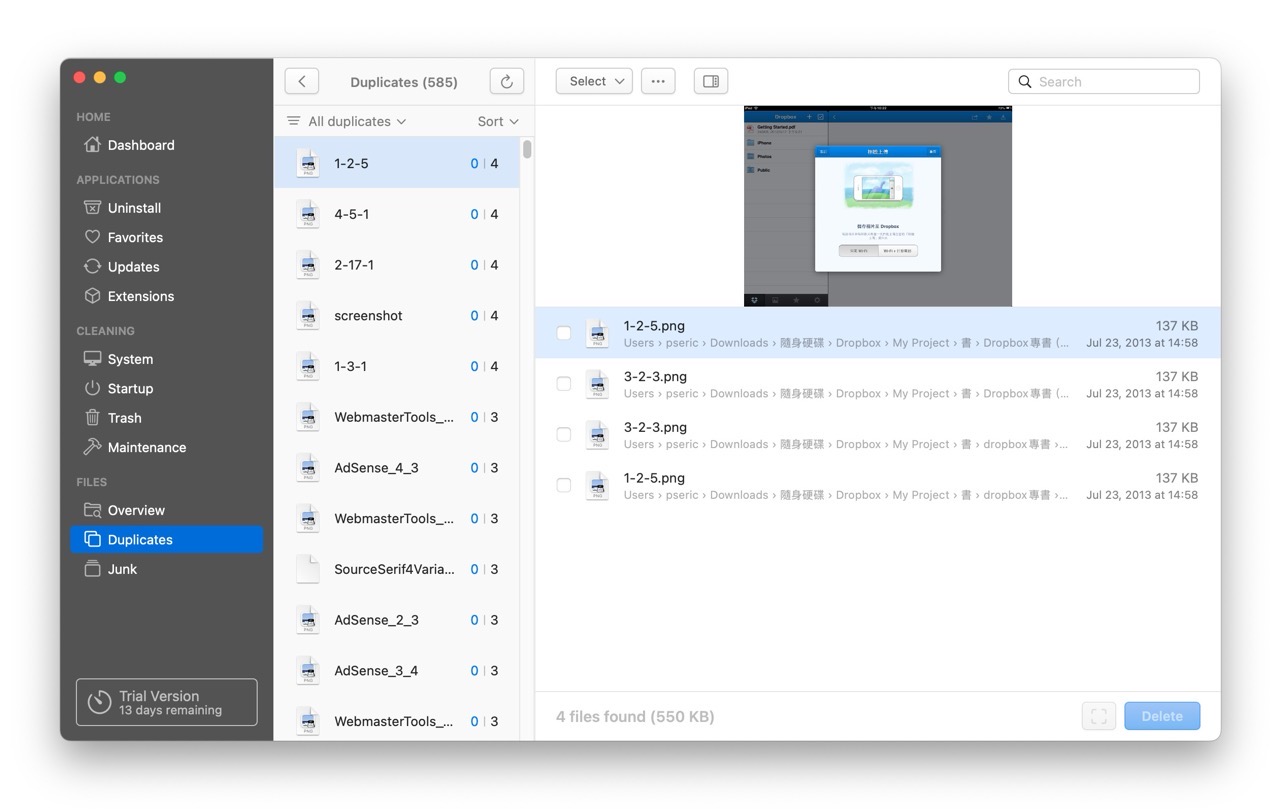Screen dimensions: 1280x812
Task: Refresh the duplicates scan
Action: pyautogui.click(x=506, y=82)
